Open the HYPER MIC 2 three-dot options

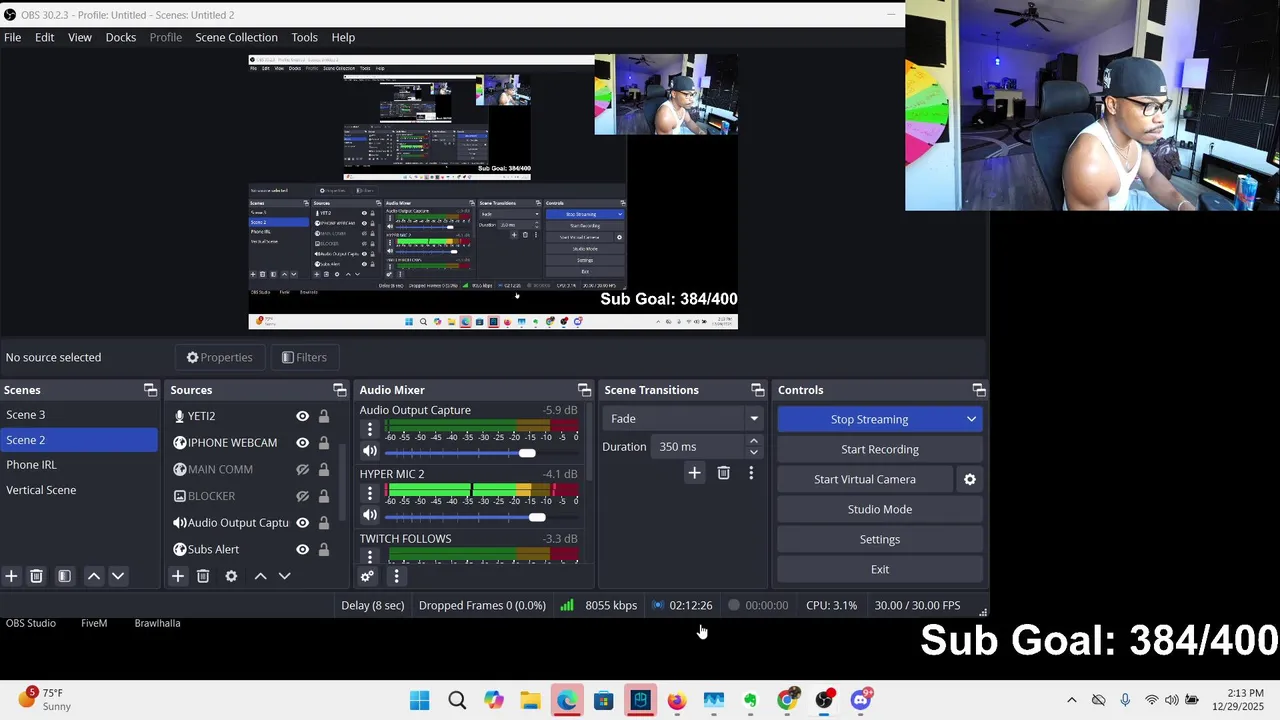tap(369, 494)
